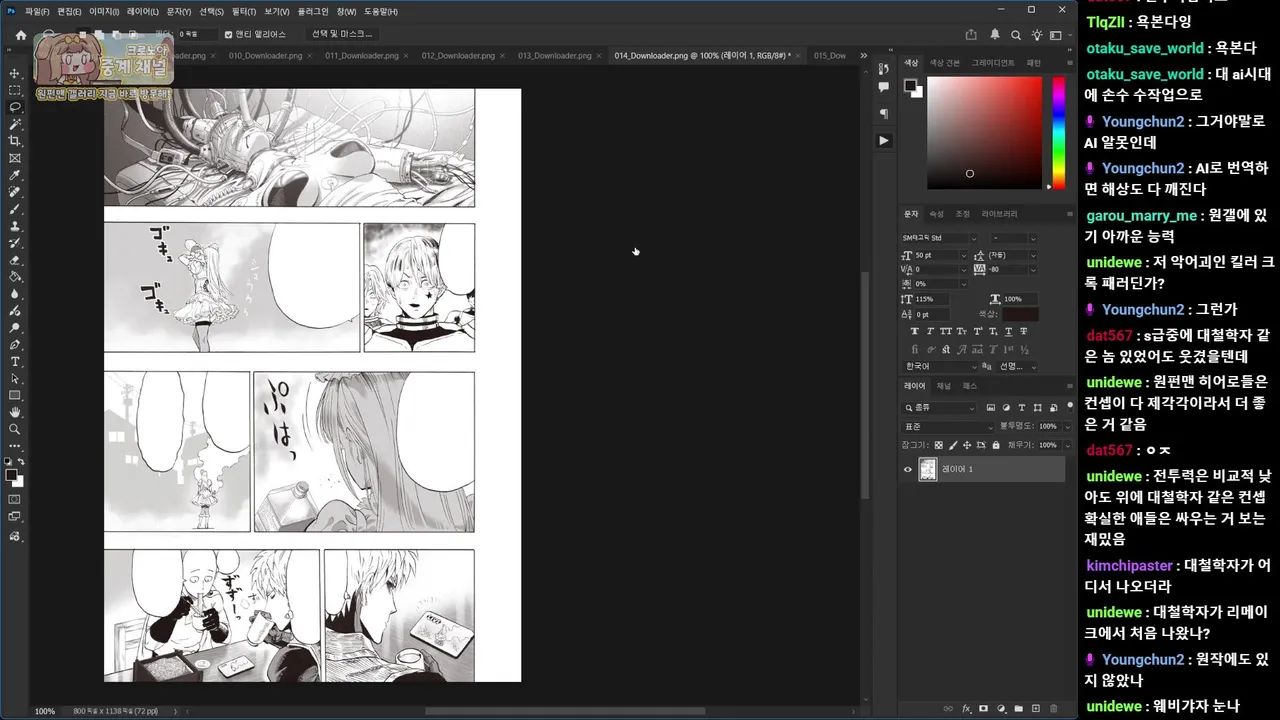Switch to 그레이디언트 panel tab

coord(993,63)
